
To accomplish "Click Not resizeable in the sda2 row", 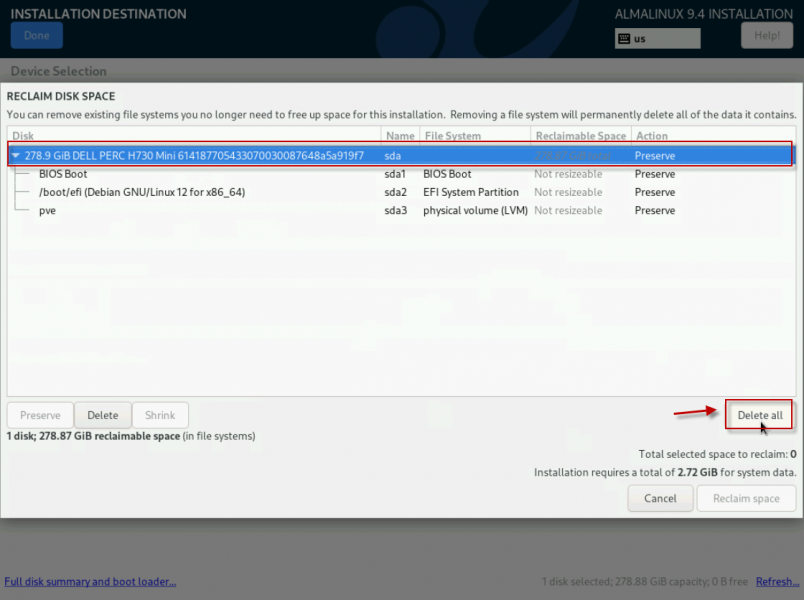I will (568, 192).
